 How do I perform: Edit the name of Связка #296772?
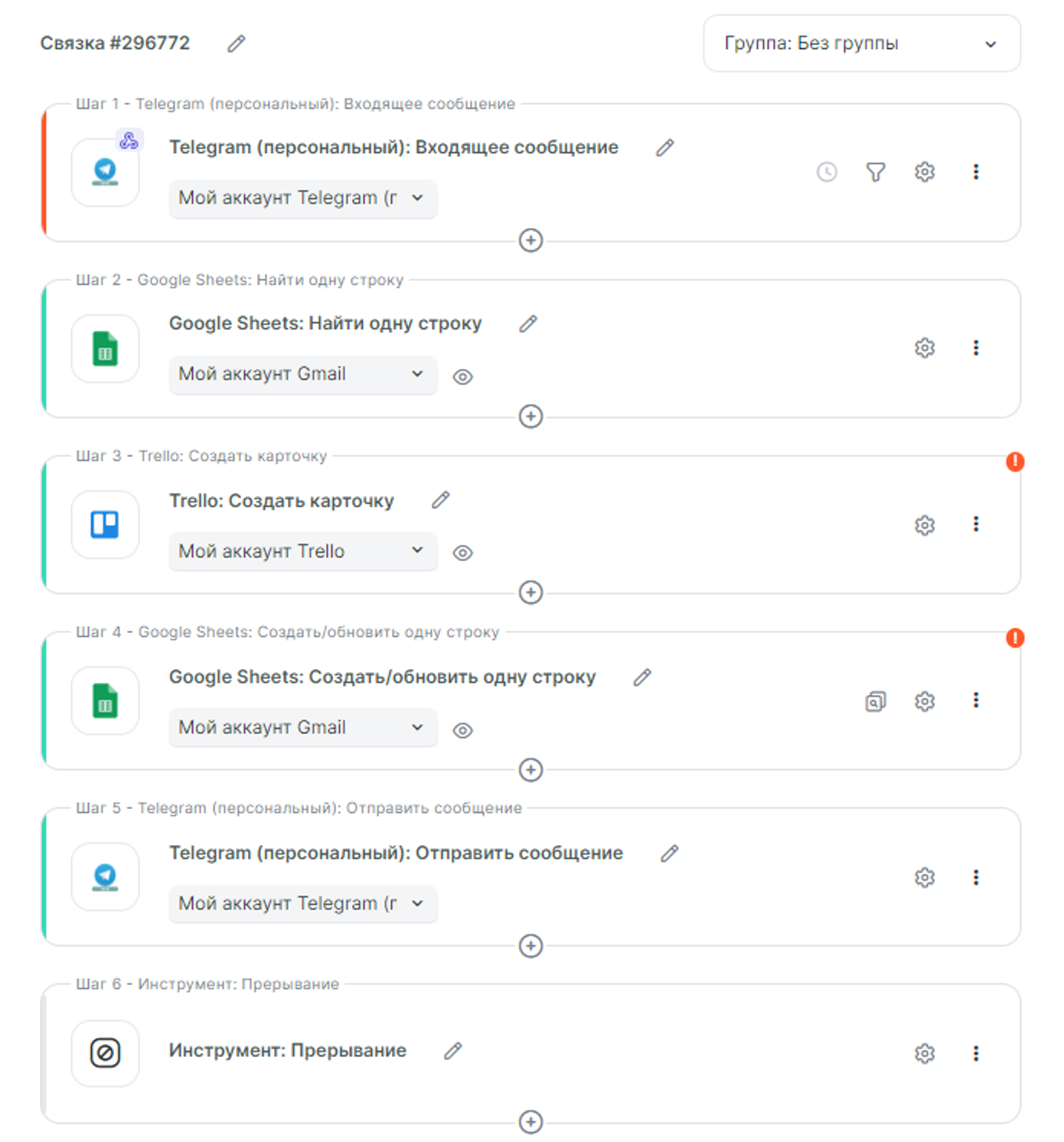tap(237, 44)
